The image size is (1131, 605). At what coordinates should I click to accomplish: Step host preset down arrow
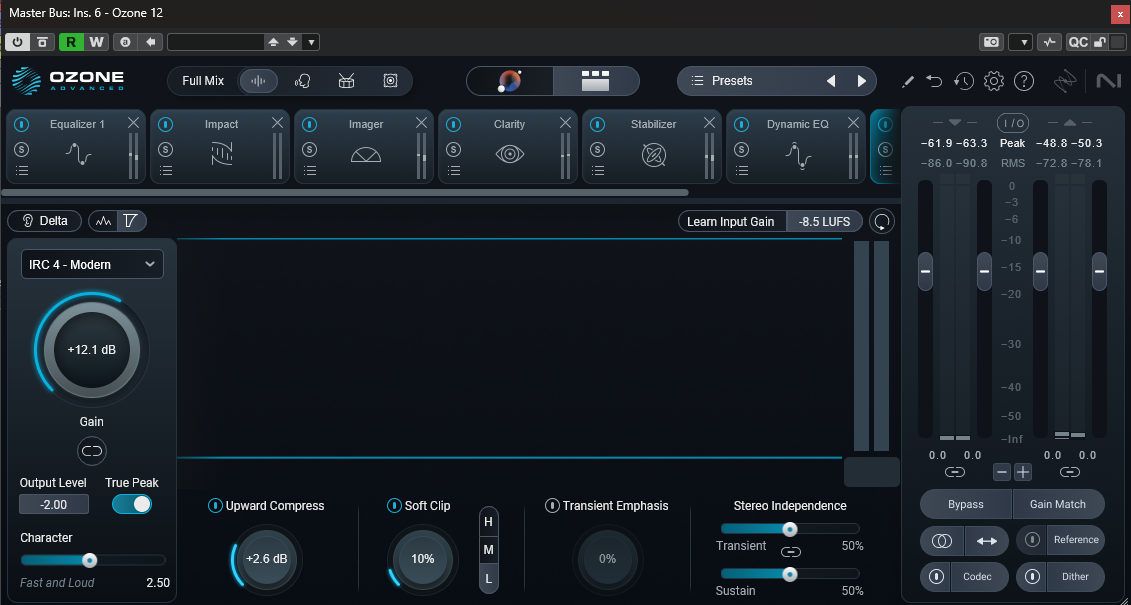(292, 43)
